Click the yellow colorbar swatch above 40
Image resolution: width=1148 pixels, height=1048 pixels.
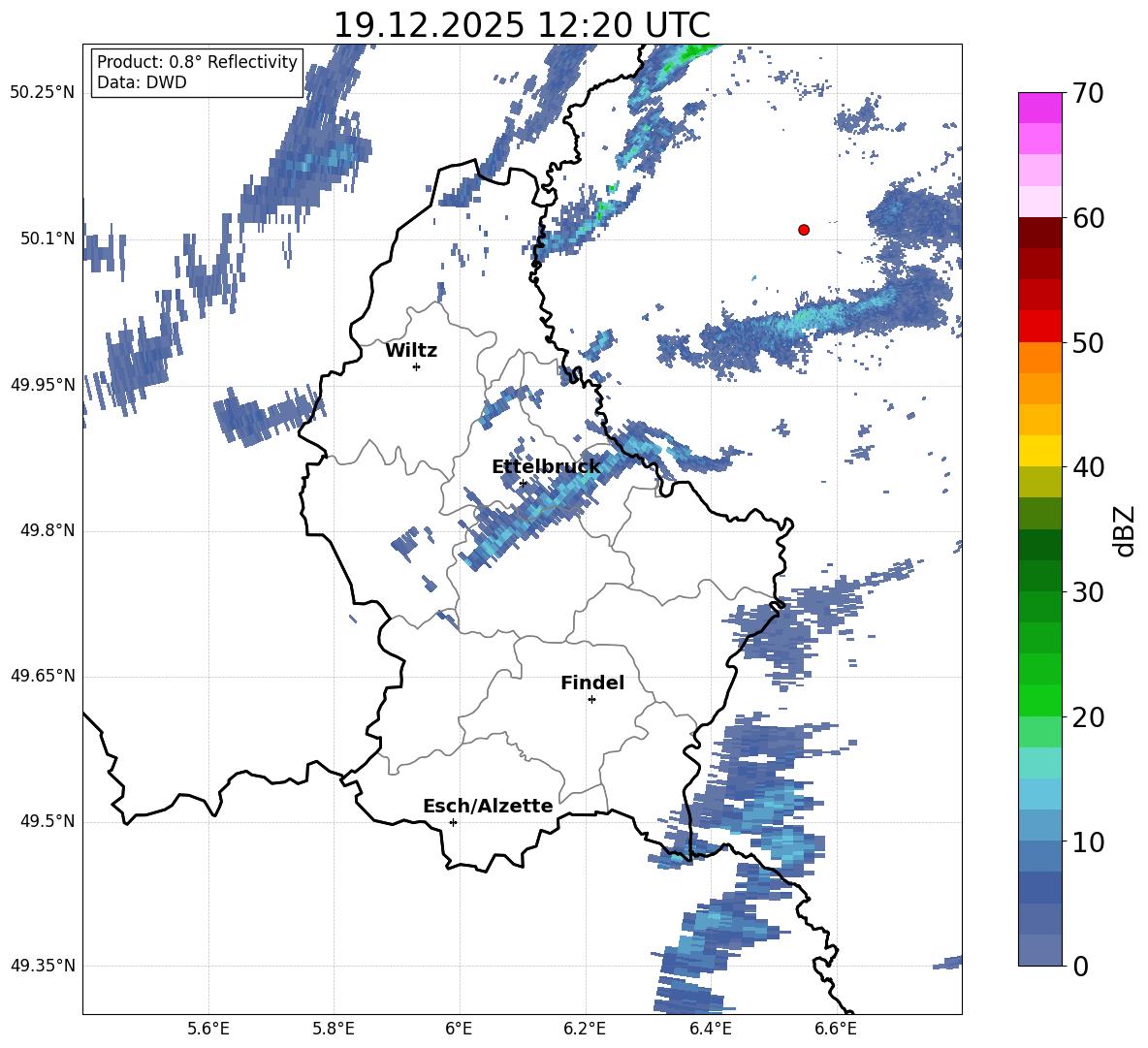tap(1039, 451)
